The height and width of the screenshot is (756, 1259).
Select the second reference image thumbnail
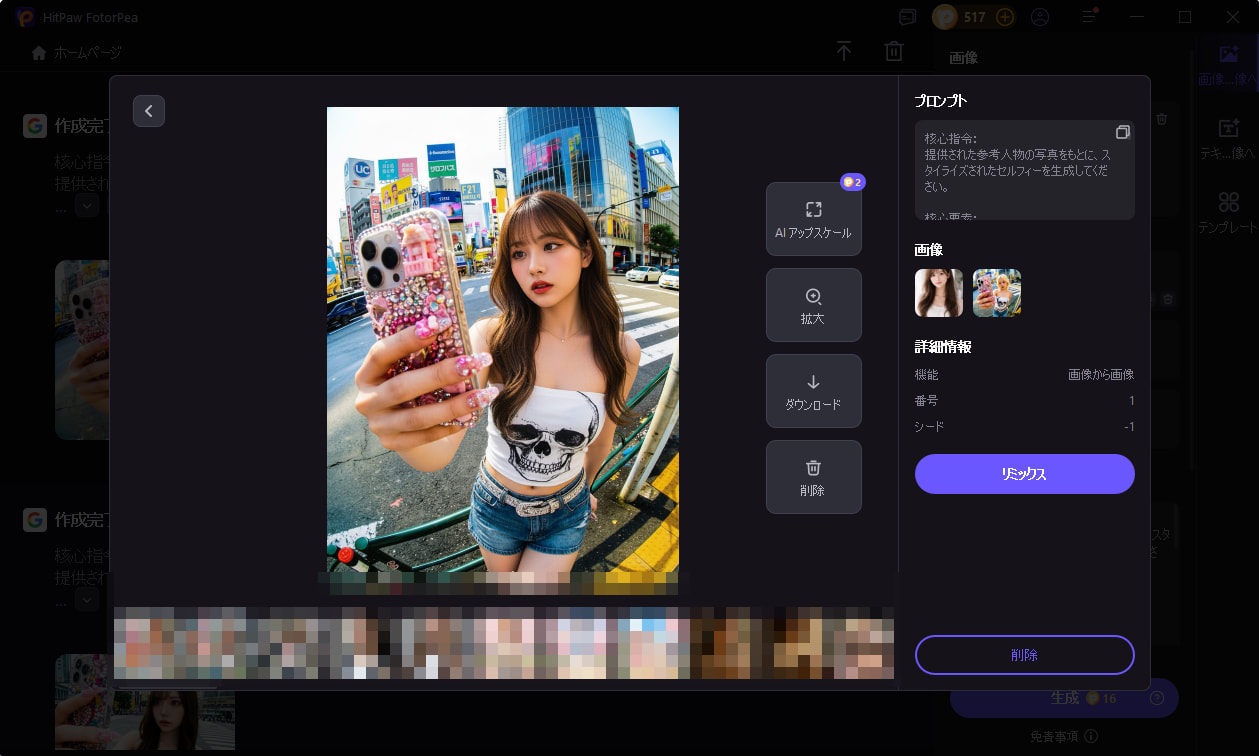pyautogui.click(x=997, y=293)
